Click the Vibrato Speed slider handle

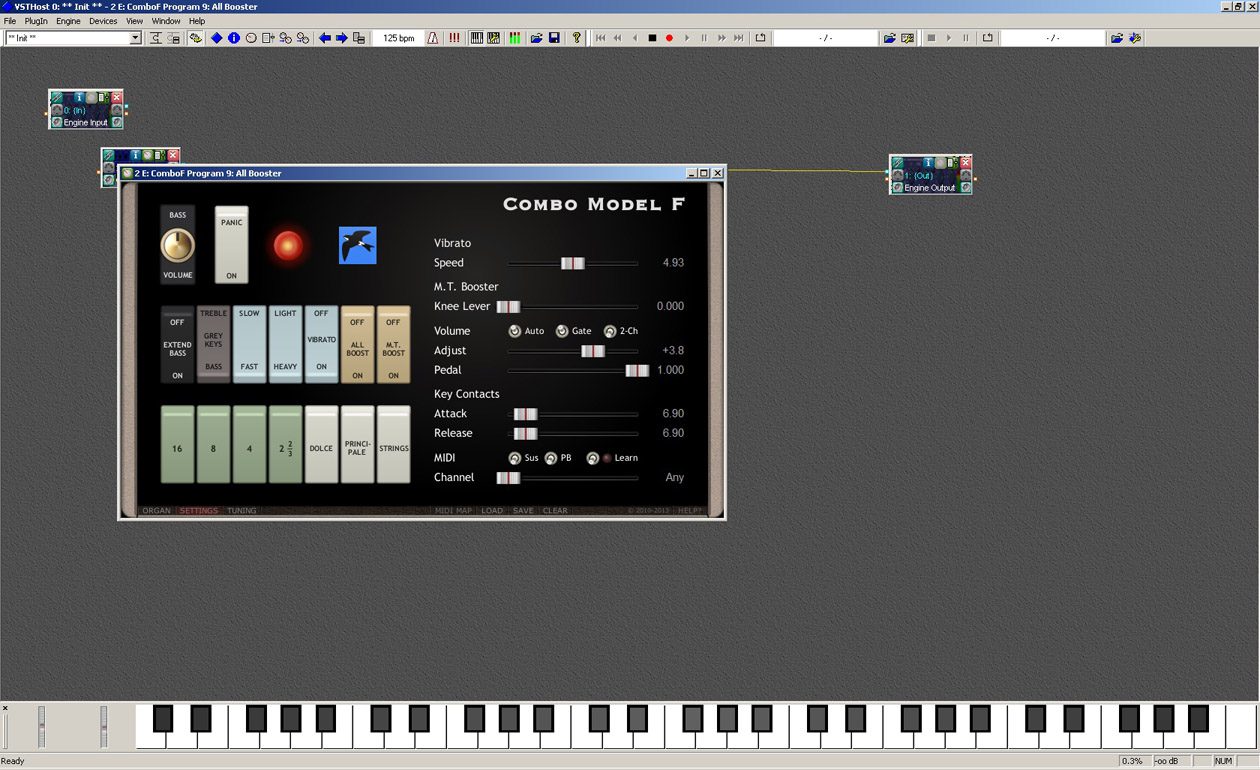(573, 263)
